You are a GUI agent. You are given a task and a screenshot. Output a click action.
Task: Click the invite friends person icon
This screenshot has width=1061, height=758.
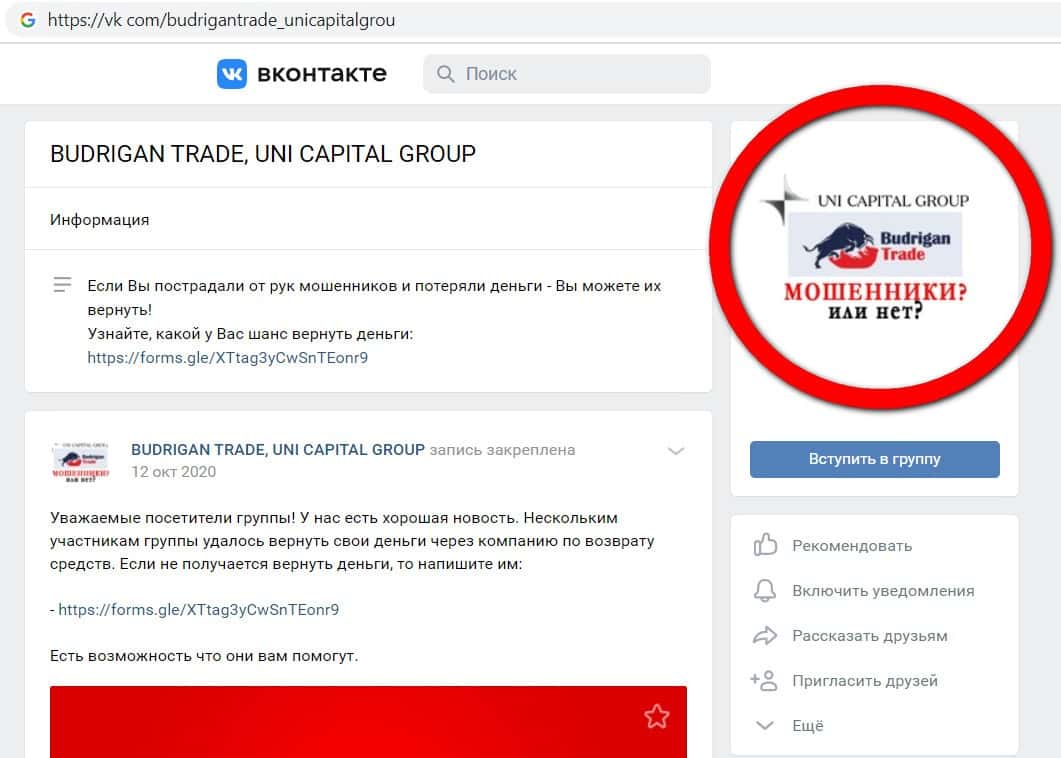click(765, 680)
